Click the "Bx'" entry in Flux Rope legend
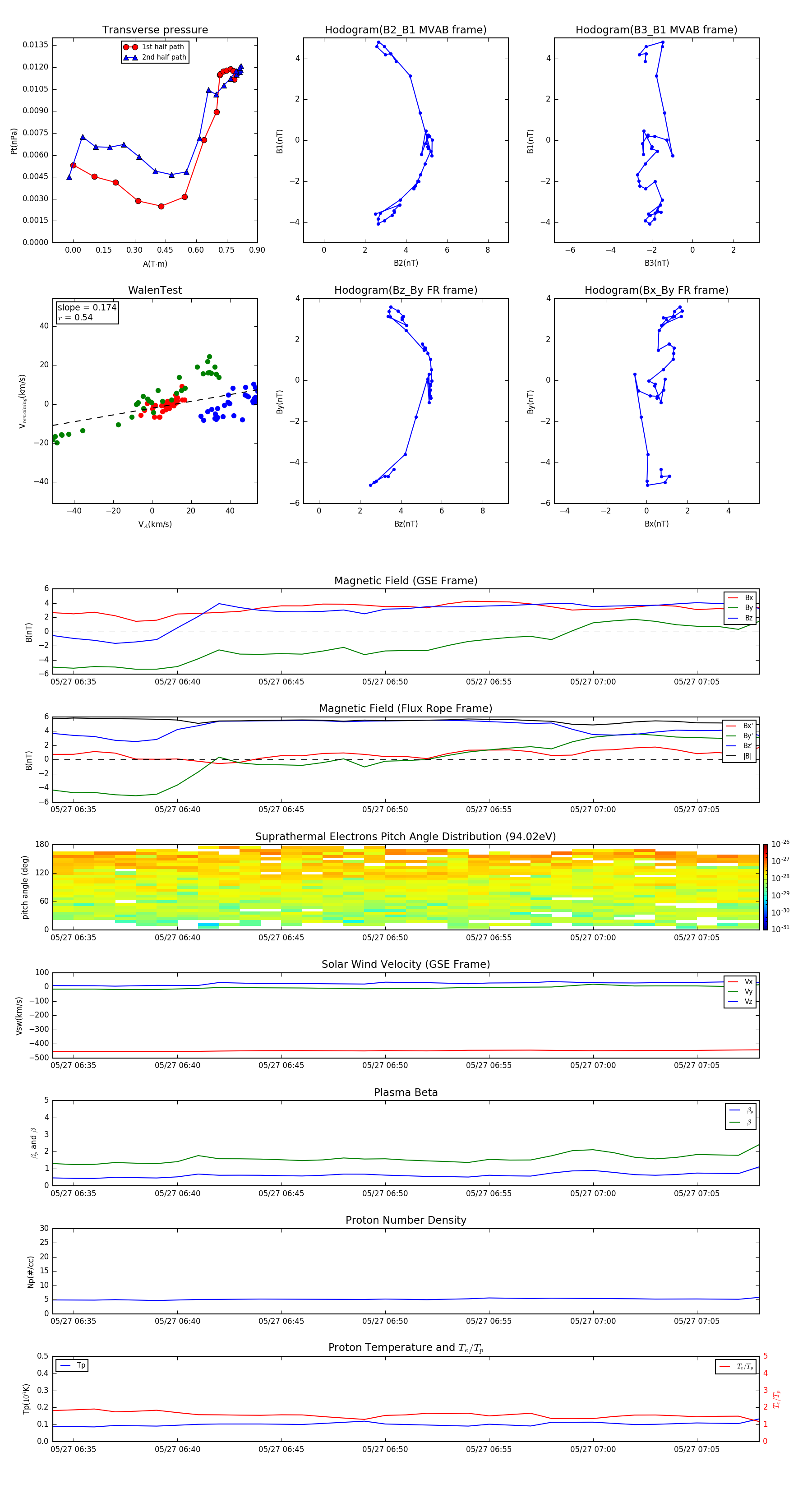This screenshot has height=1489, width=812. click(739, 726)
